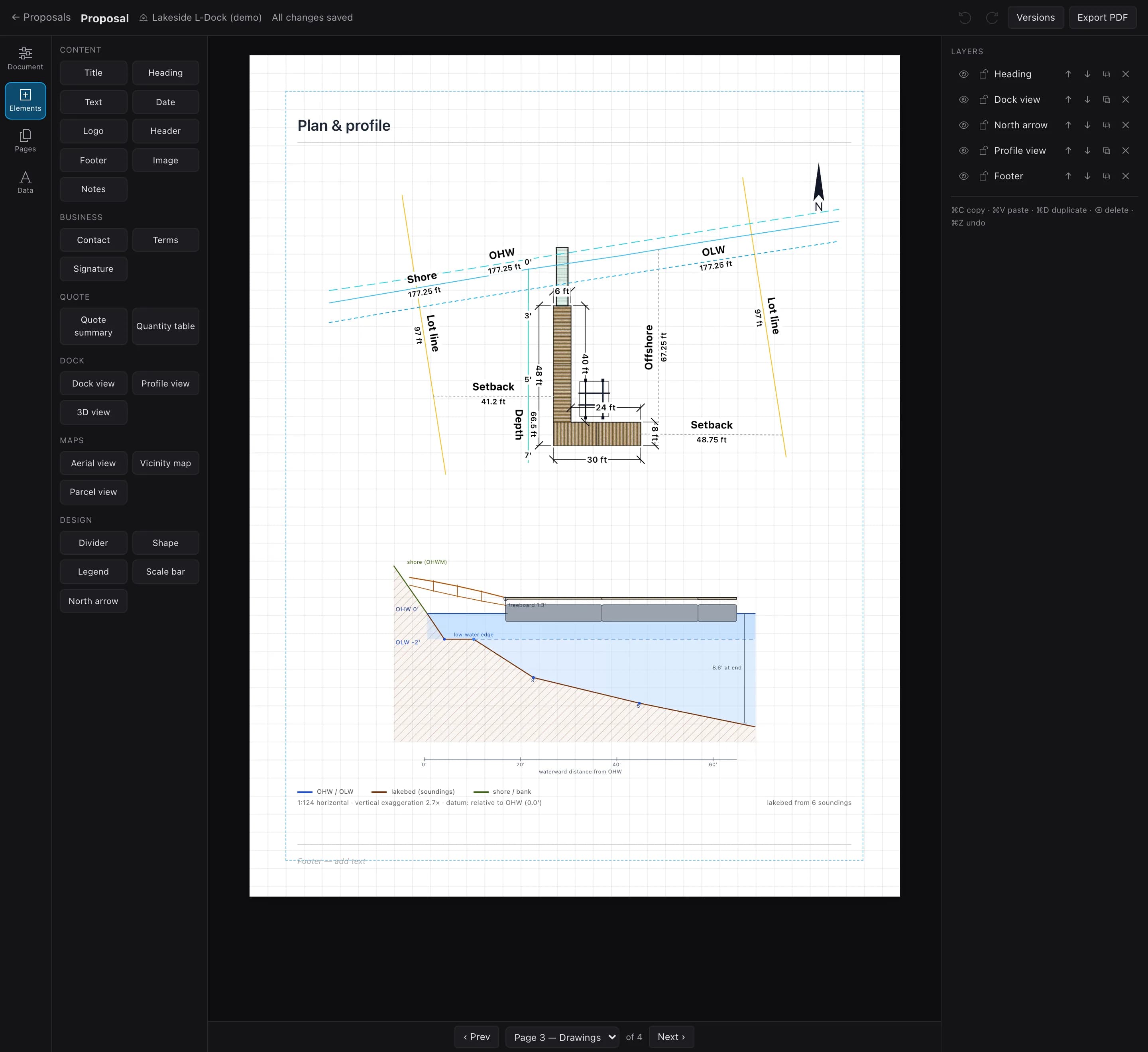Open the Document sidebar panel
The height and width of the screenshot is (1052, 1148).
pos(25,59)
